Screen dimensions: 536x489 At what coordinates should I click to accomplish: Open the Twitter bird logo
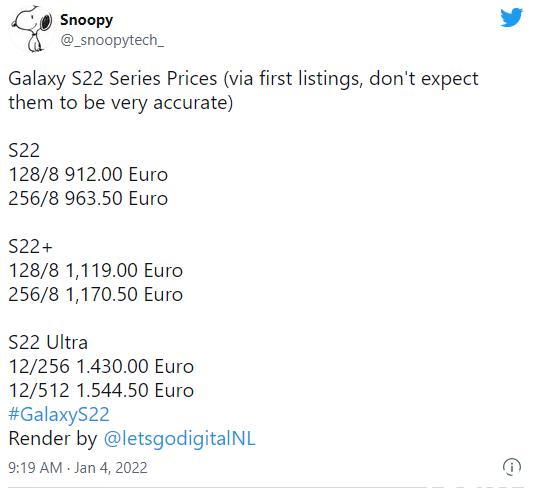(x=511, y=18)
